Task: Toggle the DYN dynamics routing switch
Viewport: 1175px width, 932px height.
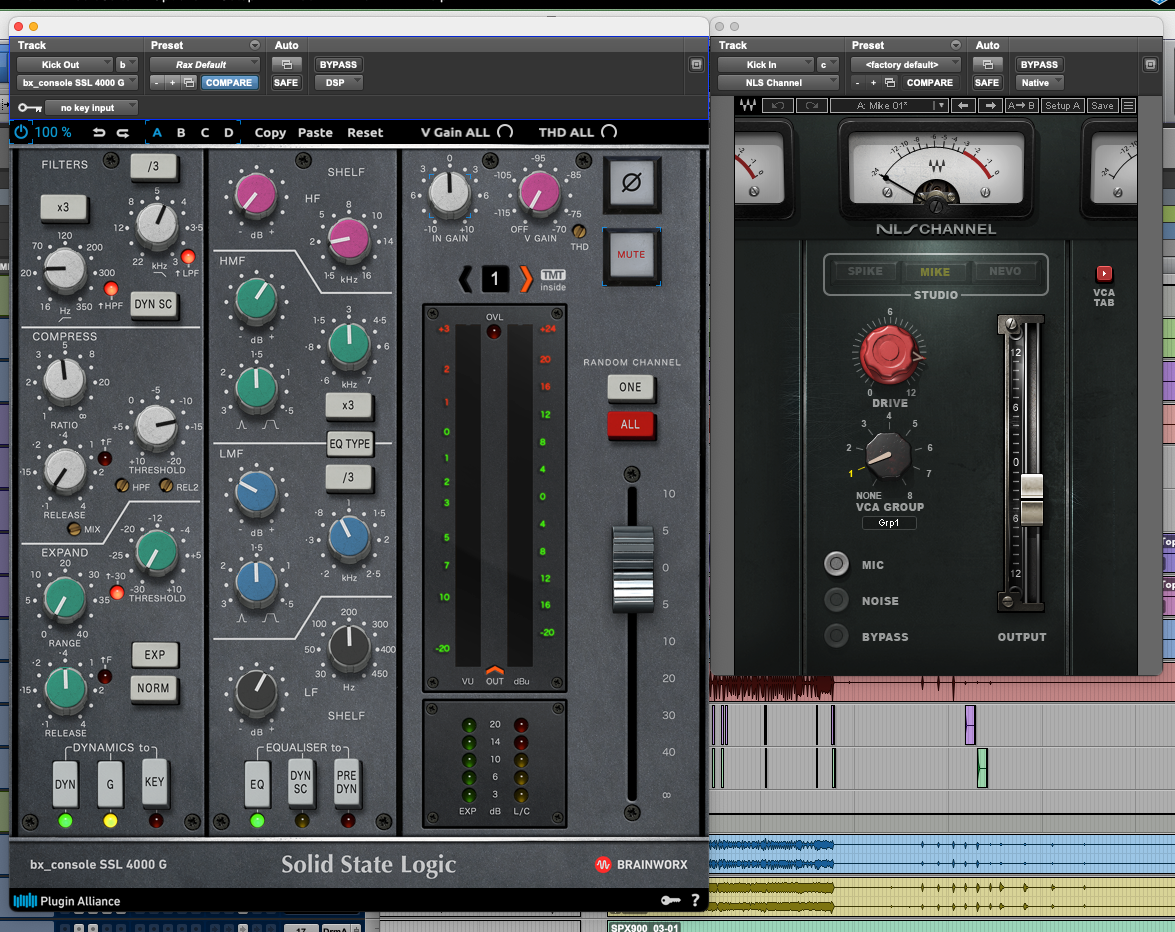Action: (65, 784)
